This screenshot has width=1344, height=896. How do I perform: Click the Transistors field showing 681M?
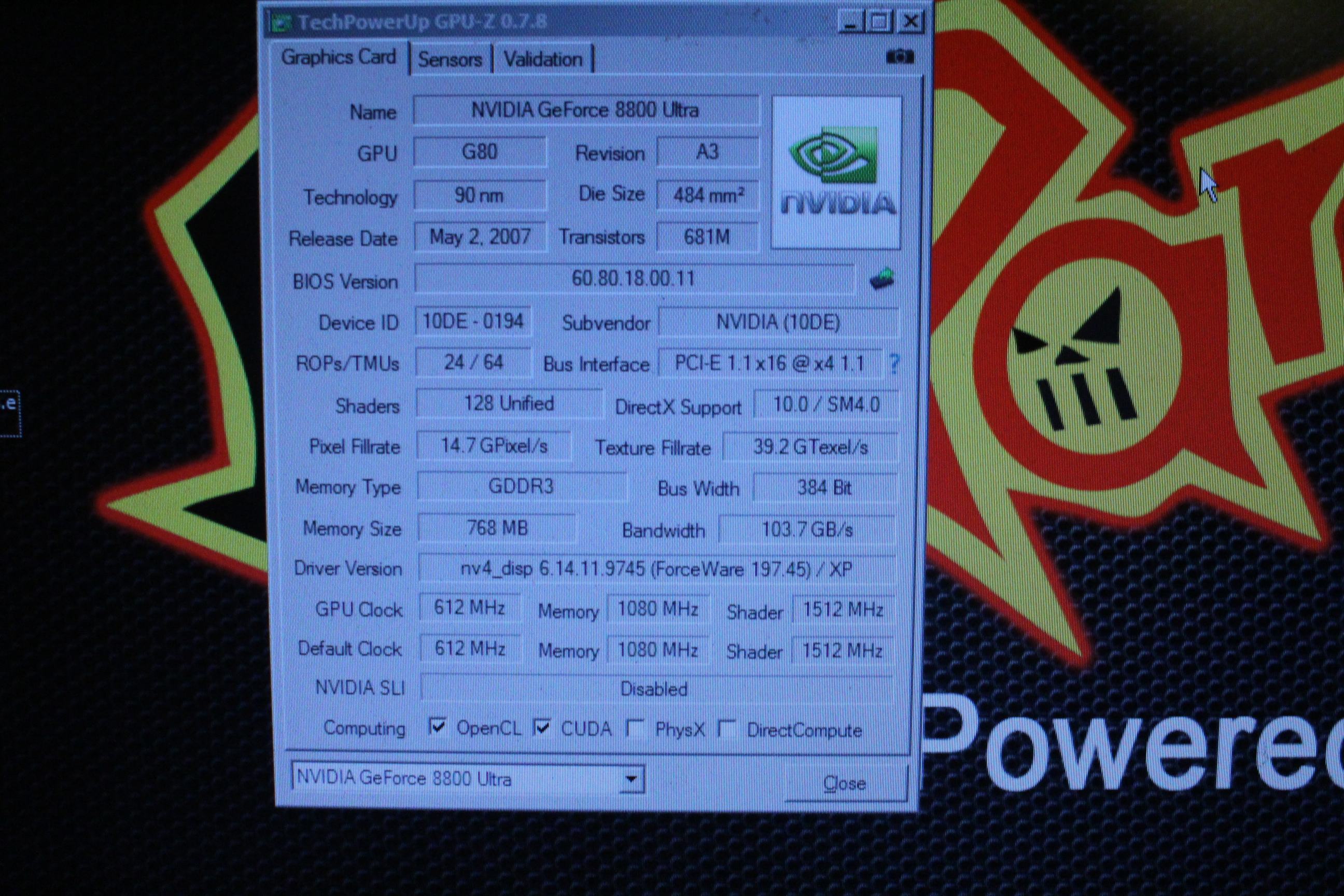click(707, 236)
